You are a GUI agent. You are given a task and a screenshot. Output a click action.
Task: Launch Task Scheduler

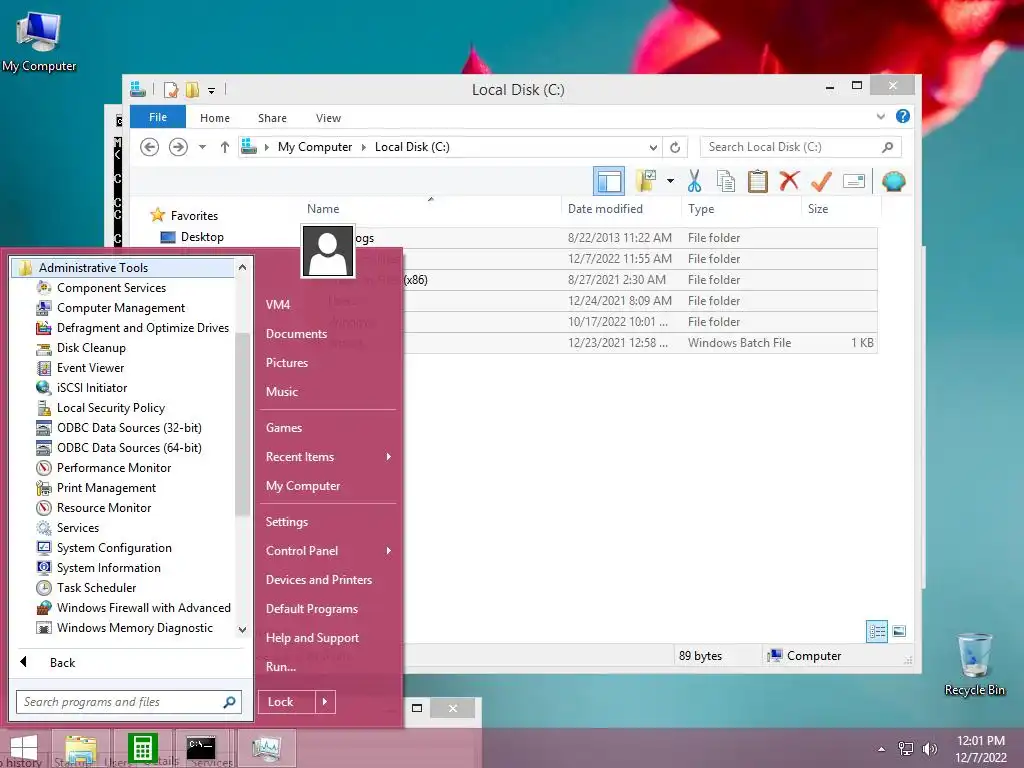pyautogui.click(x=96, y=588)
